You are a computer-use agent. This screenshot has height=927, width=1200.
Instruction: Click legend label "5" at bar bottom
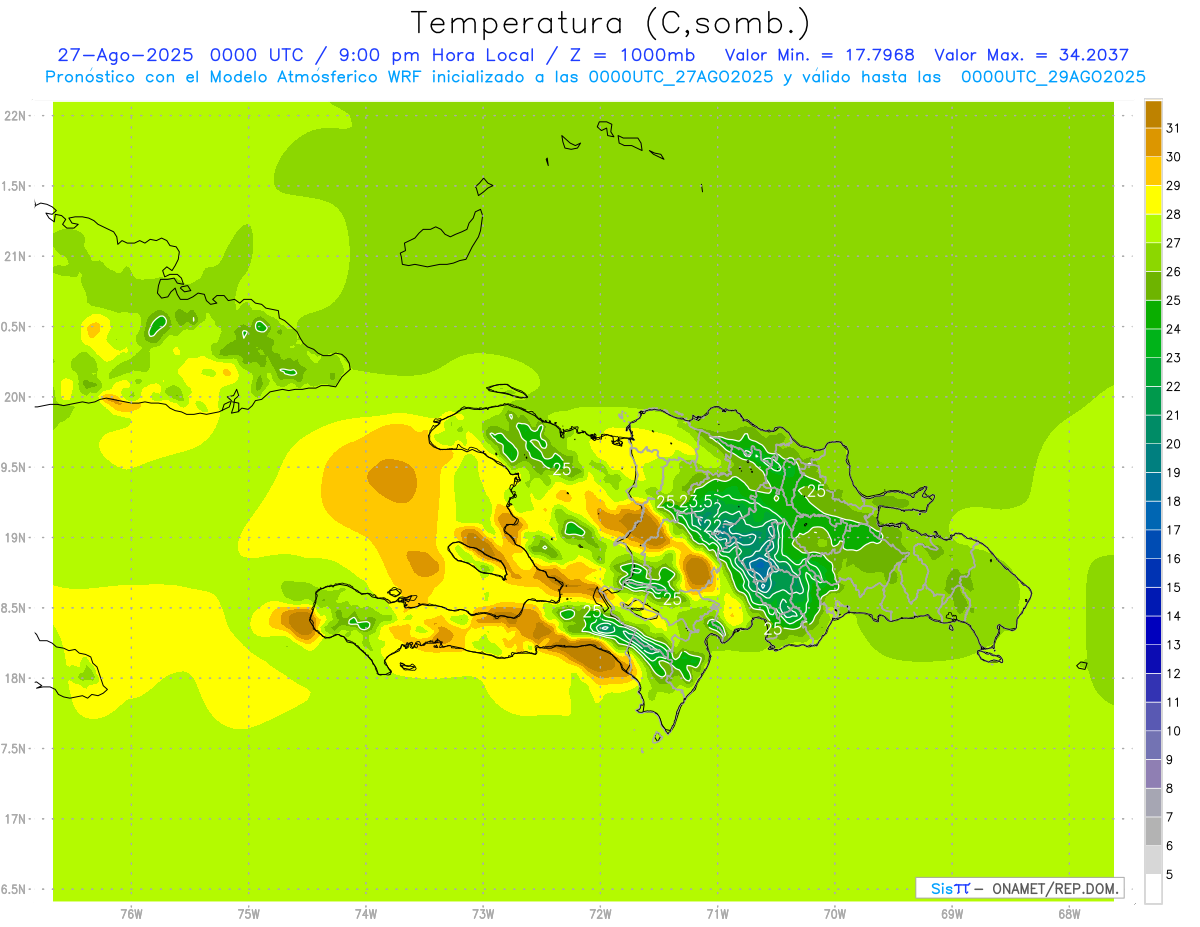tap(1170, 874)
